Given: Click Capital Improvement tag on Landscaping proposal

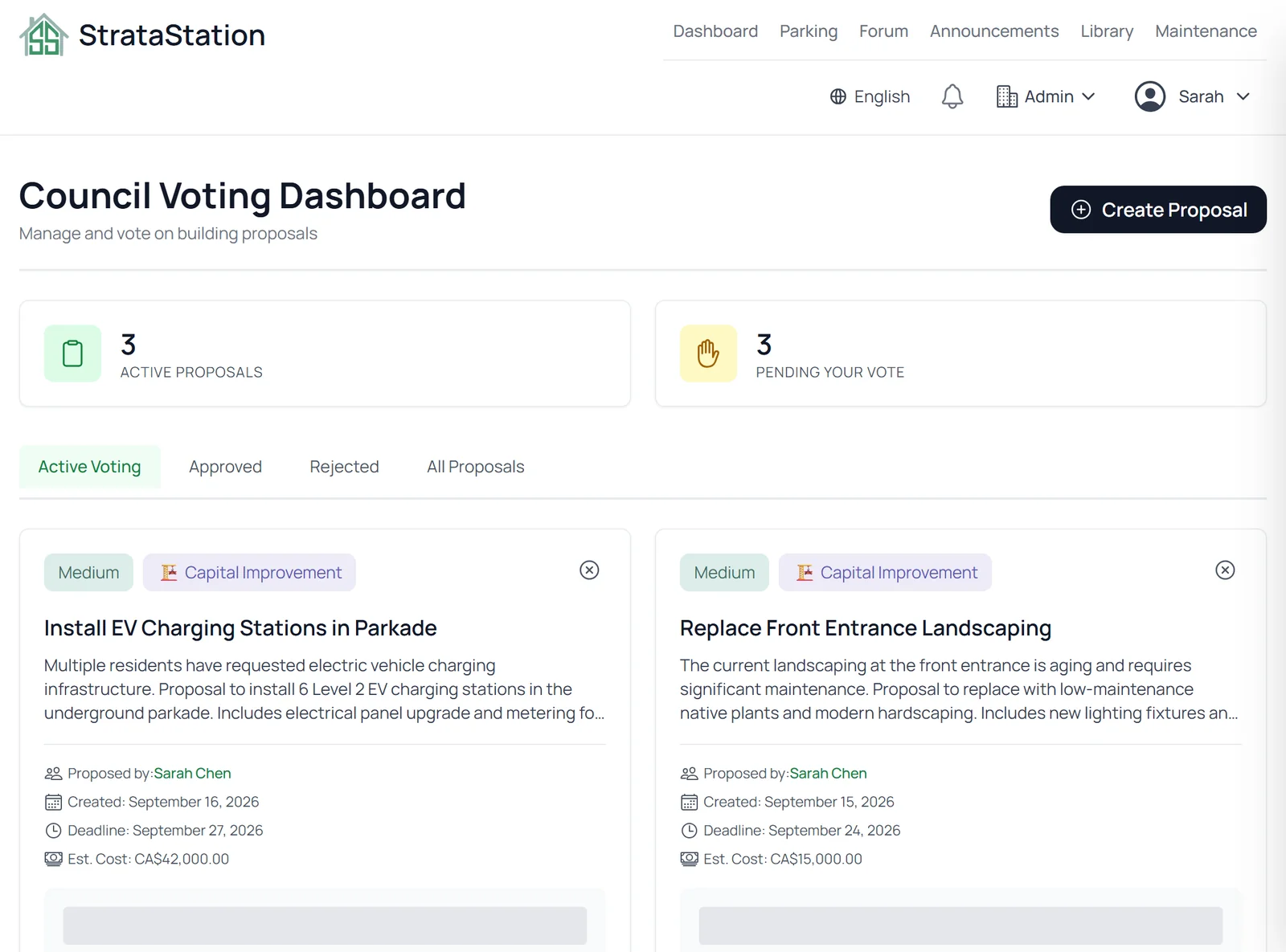Looking at the screenshot, I should (x=885, y=573).
